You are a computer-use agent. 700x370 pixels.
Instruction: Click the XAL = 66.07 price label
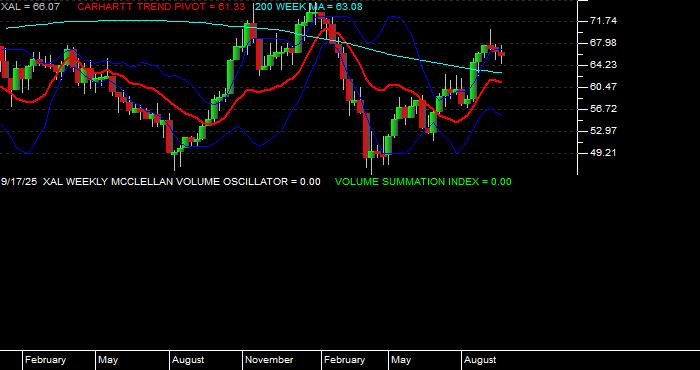[30, 7]
